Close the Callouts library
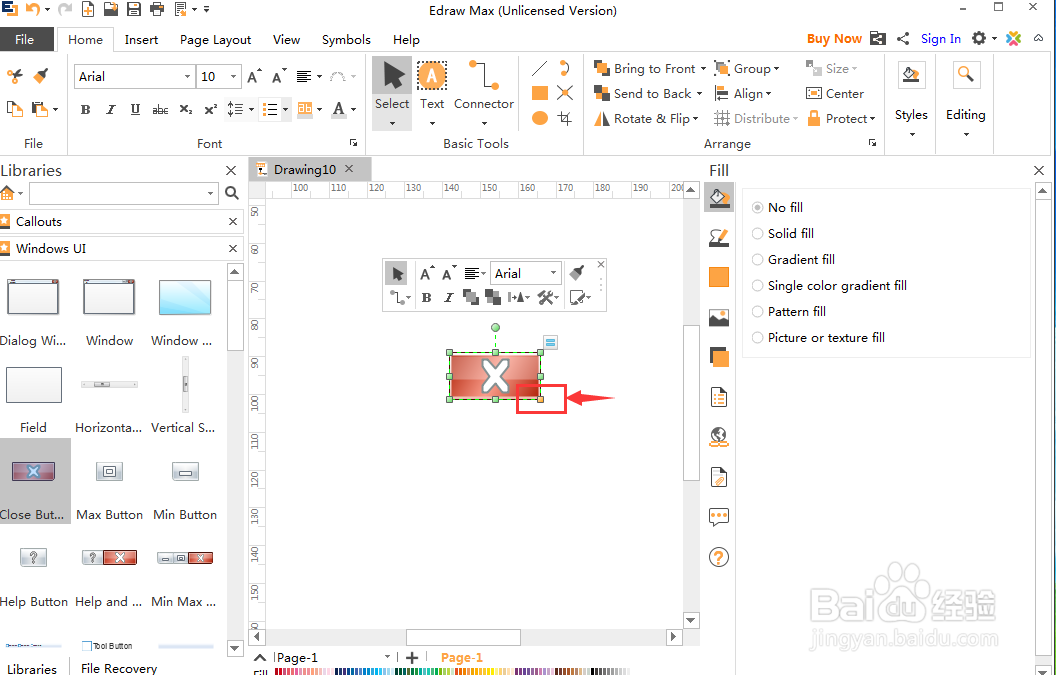Viewport: 1056px width, 675px height. [x=233, y=222]
